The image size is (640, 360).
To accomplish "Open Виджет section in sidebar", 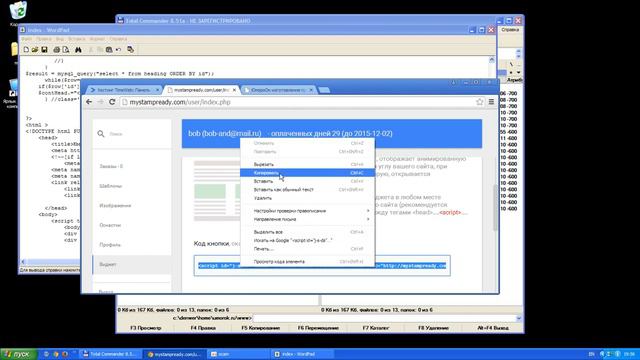I will pyautogui.click(x=131, y=264).
